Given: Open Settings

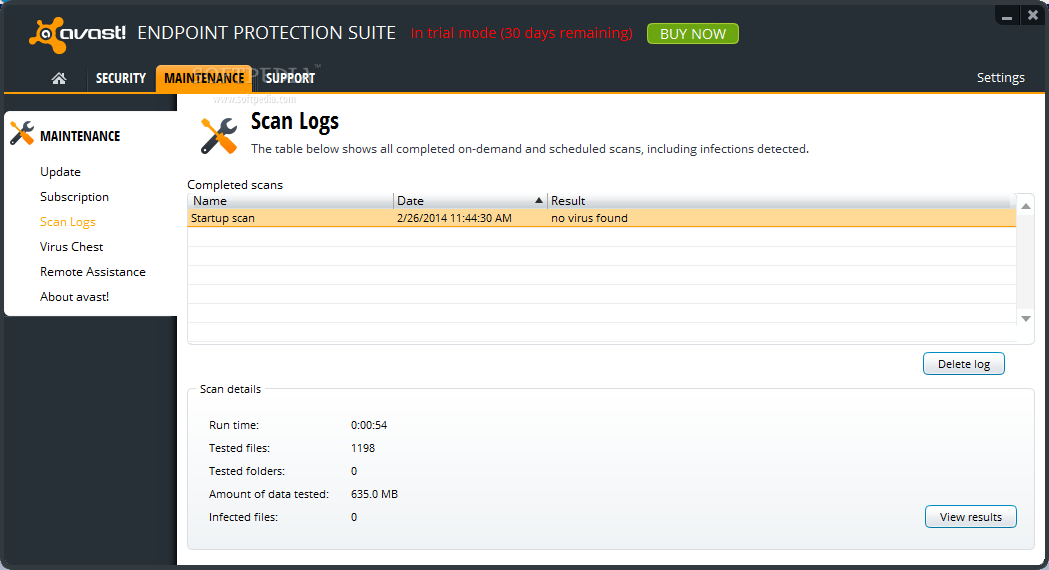Looking at the screenshot, I should pos(1000,78).
